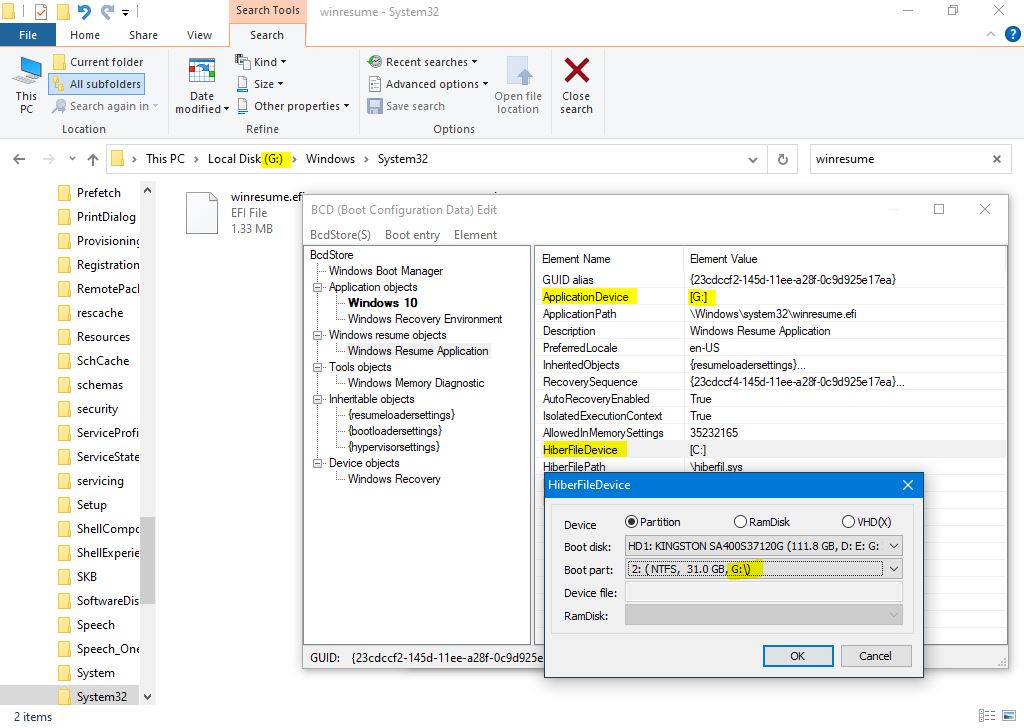This screenshot has width=1024, height=728.
Task: Click the up-arrow navigation button
Action: pos(93,159)
